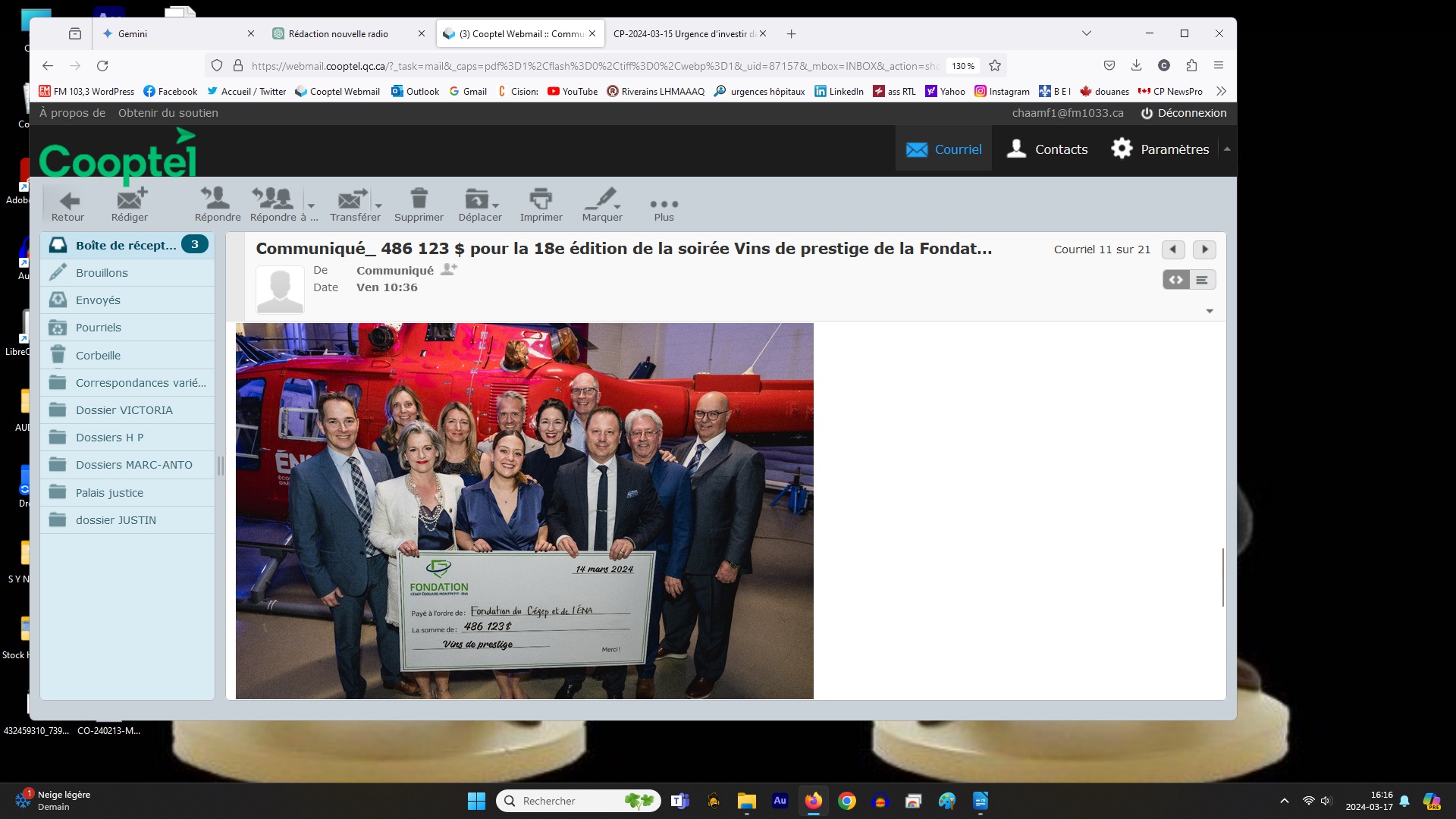
Task: Switch to plain text view toggle
Action: tap(1202, 280)
